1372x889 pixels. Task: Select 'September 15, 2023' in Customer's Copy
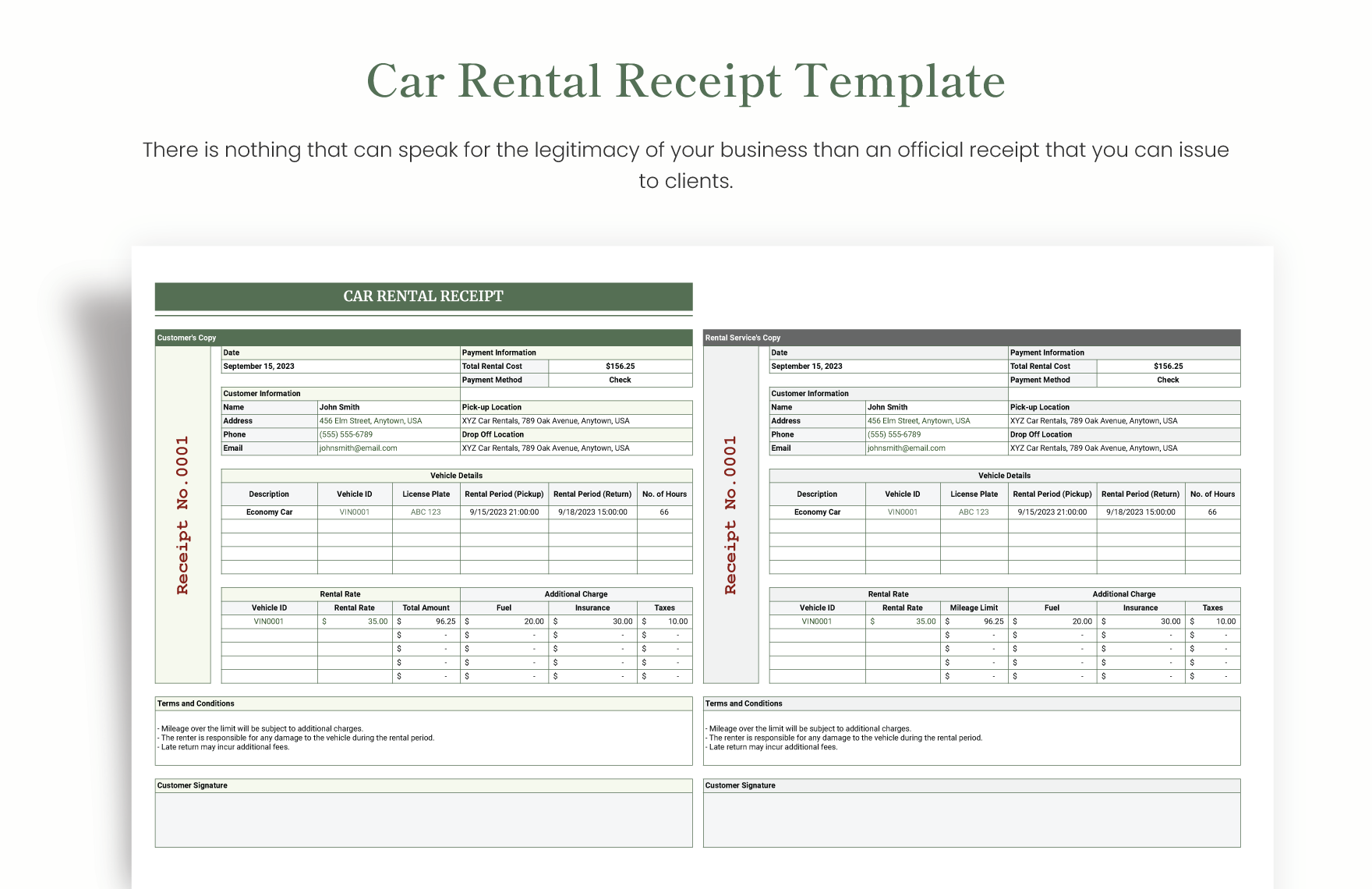click(259, 367)
